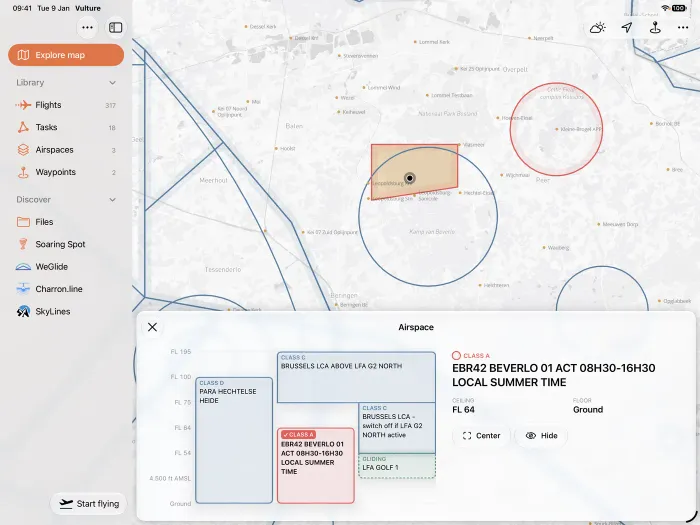Image resolution: width=700 pixels, height=525 pixels.
Task: Click the black location marker on map
Action: 409,179
